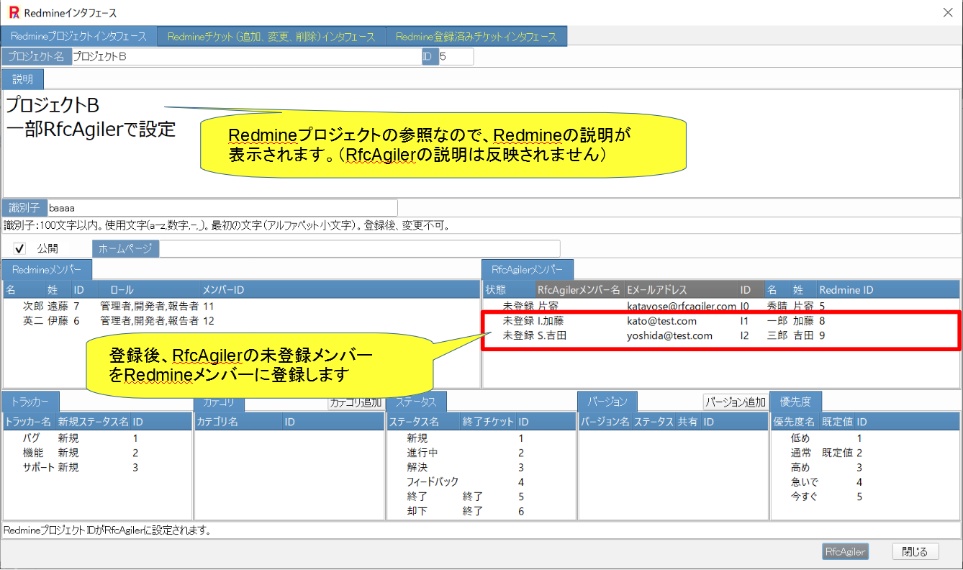The image size is (963, 570).
Task: Select status row 解決
Action: click(x=481, y=467)
